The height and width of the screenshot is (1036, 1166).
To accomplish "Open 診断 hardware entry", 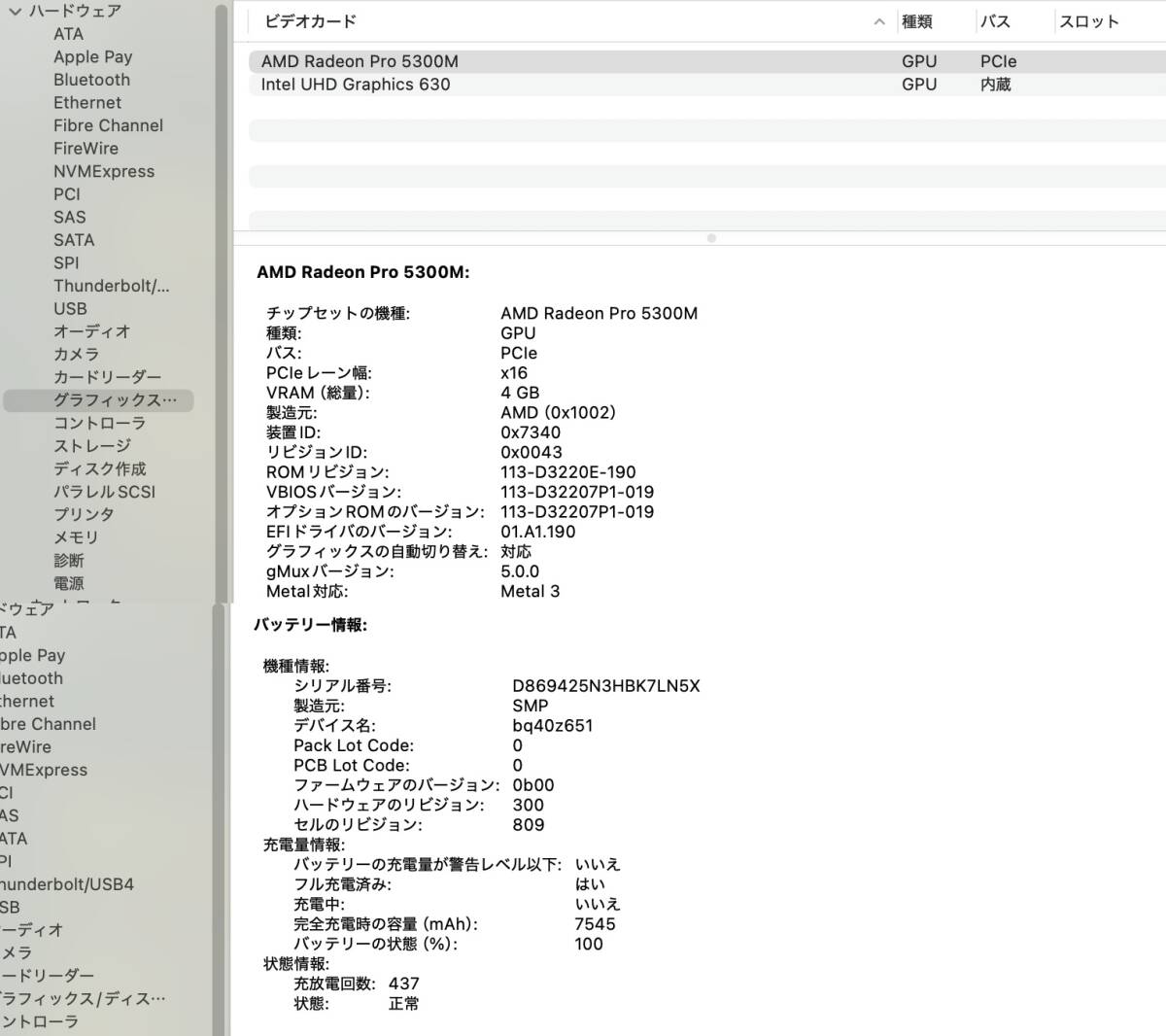I will [x=69, y=560].
